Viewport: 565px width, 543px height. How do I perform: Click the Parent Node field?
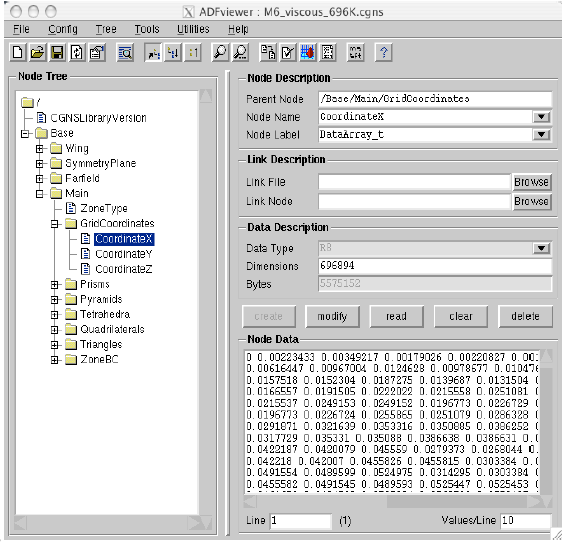[435, 99]
